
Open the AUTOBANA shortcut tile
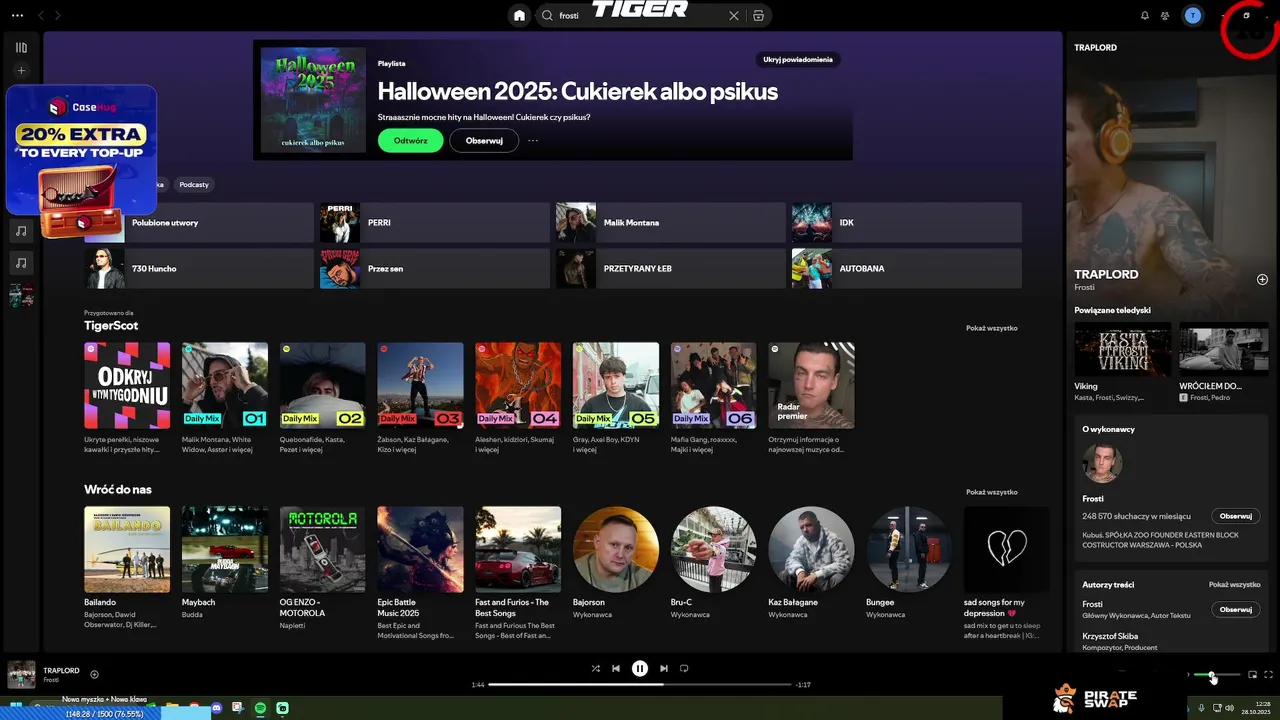click(906, 269)
